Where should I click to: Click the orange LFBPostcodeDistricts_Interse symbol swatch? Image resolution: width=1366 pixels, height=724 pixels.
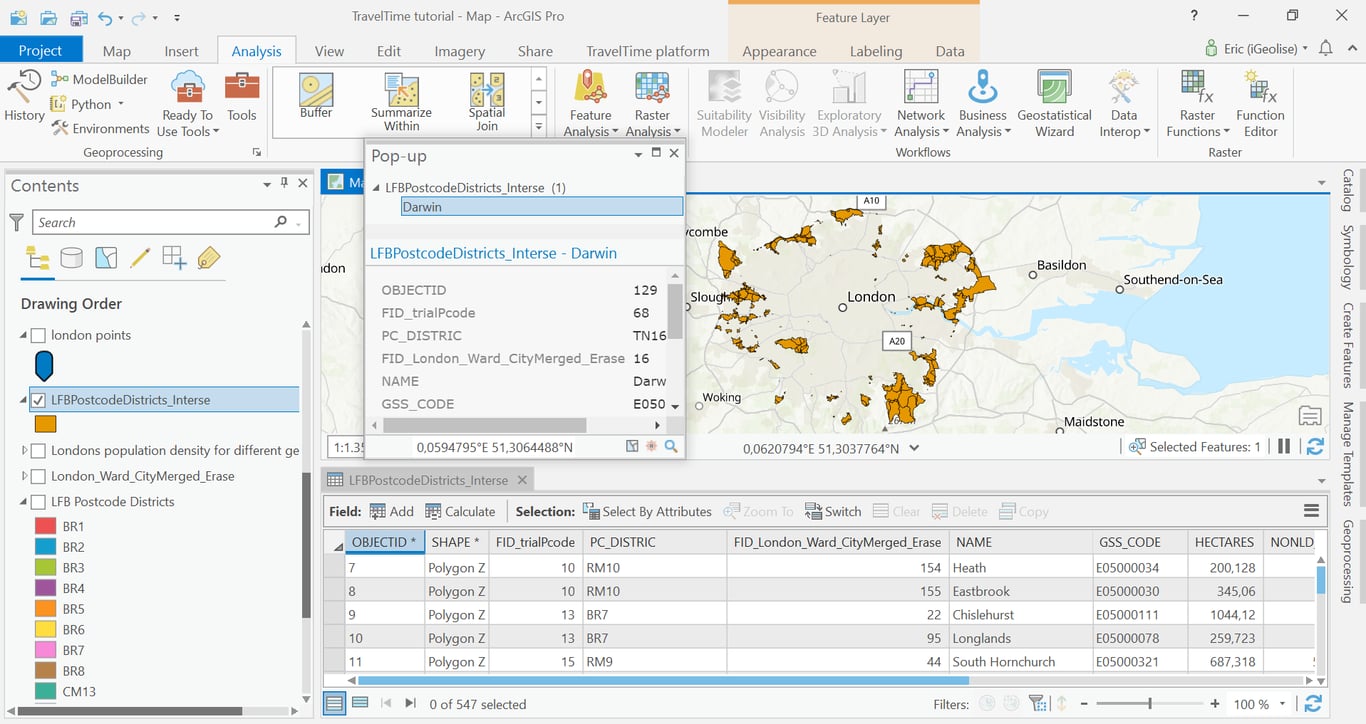(x=45, y=424)
